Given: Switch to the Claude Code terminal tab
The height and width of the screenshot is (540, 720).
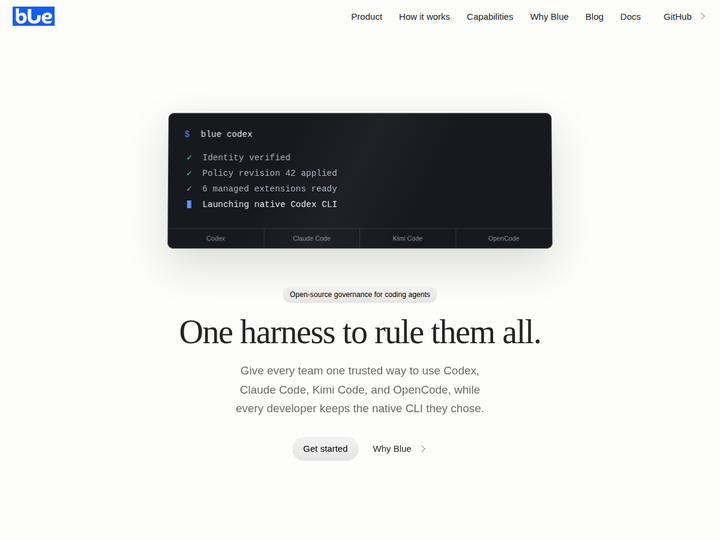Looking at the screenshot, I should pyautogui.click(x=311, y=238).
